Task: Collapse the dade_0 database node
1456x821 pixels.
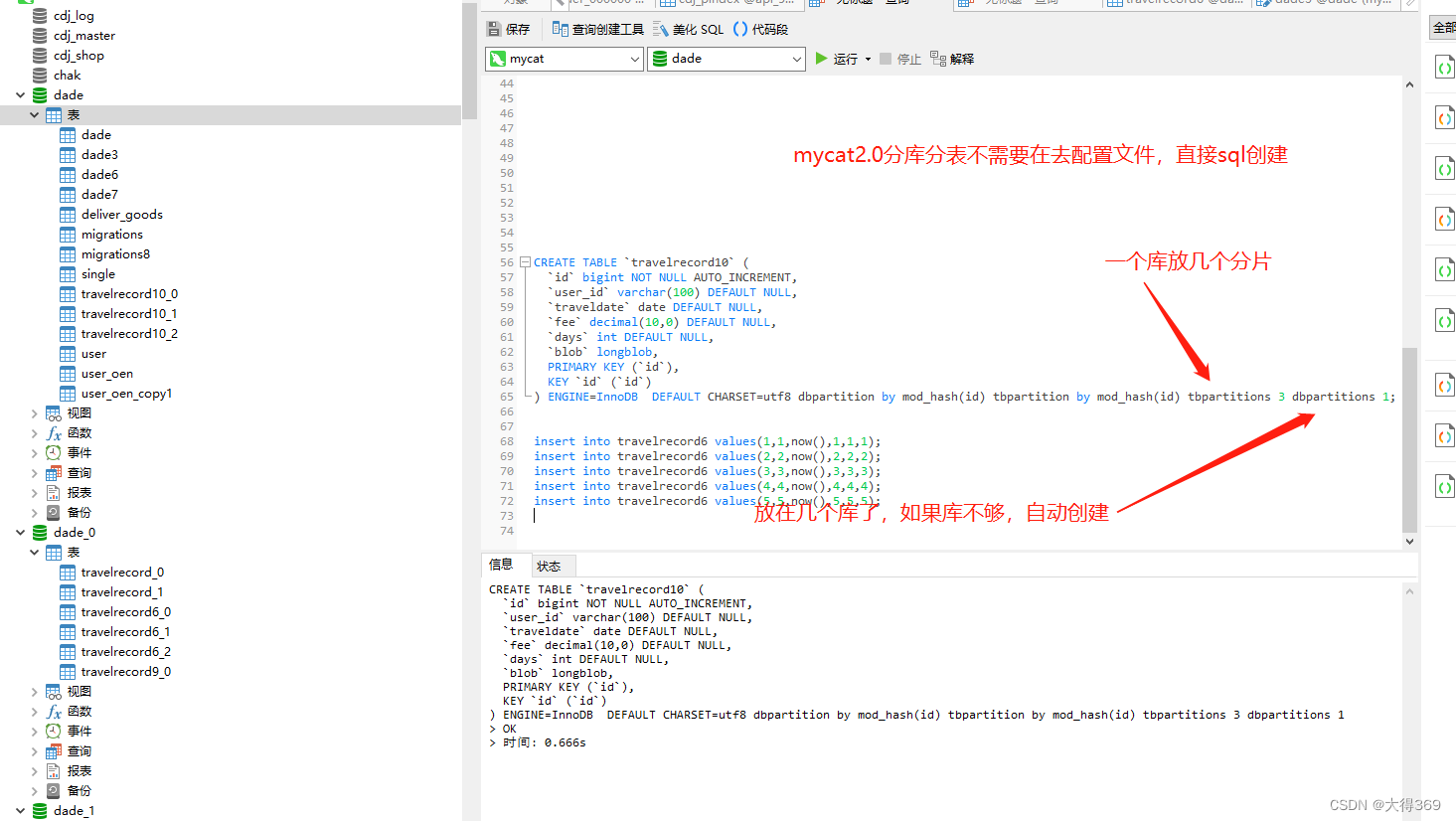Action: (x=21, y=533)
